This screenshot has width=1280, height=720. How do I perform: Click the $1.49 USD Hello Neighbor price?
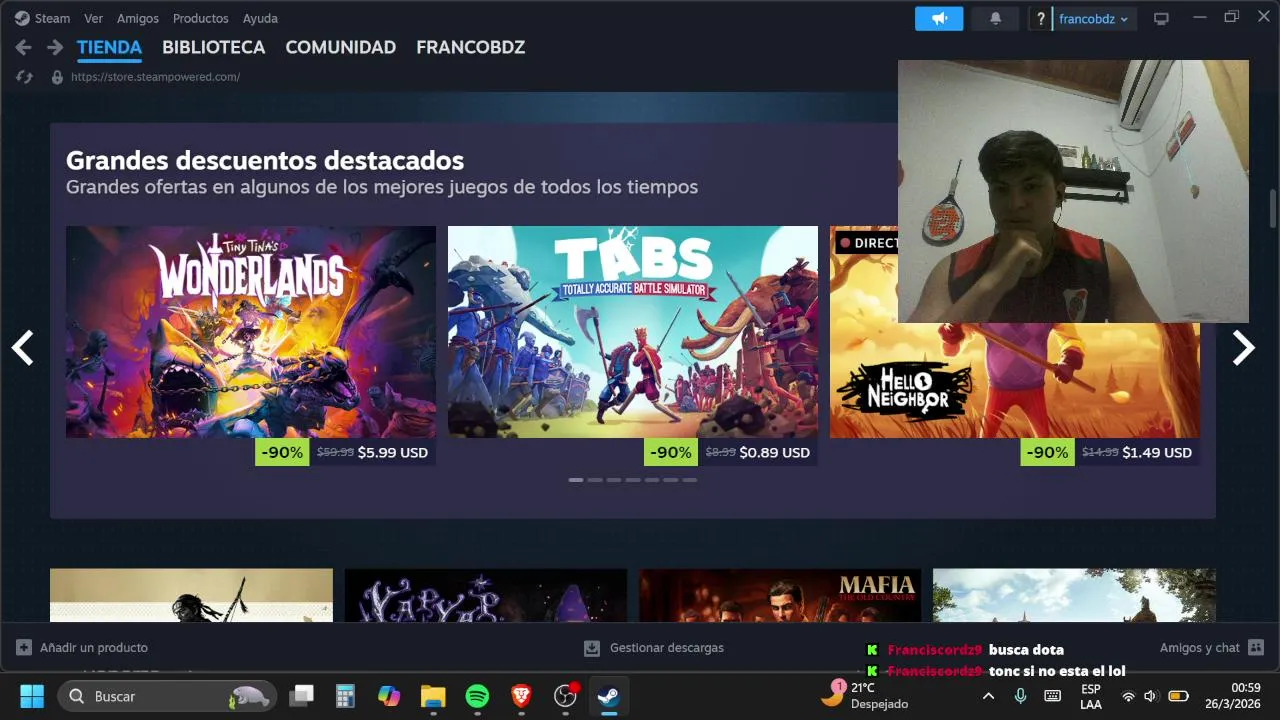click(x=1157, y=452)
